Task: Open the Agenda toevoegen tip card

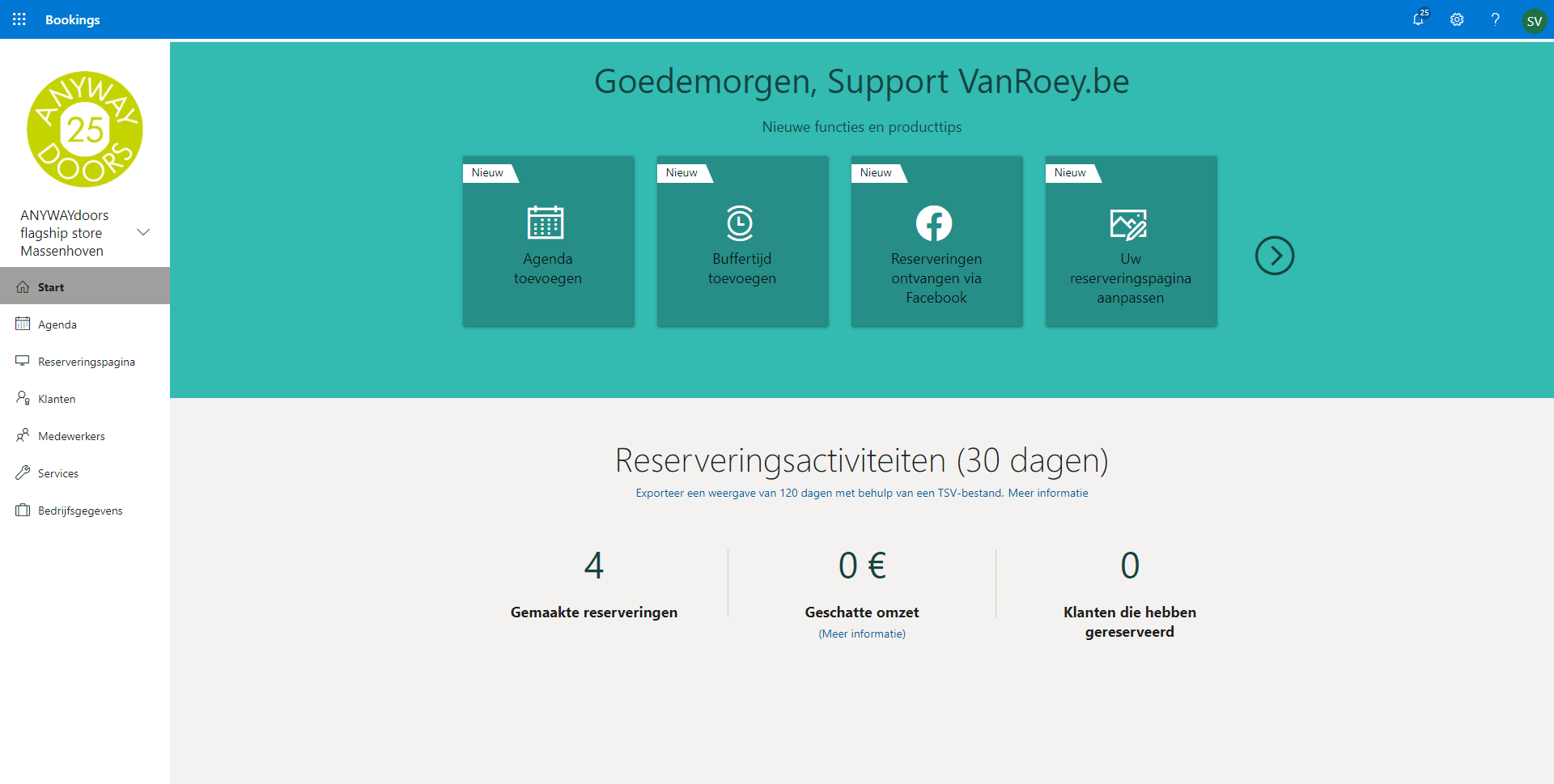Action: pyautogui.click(x=548, y=241)
